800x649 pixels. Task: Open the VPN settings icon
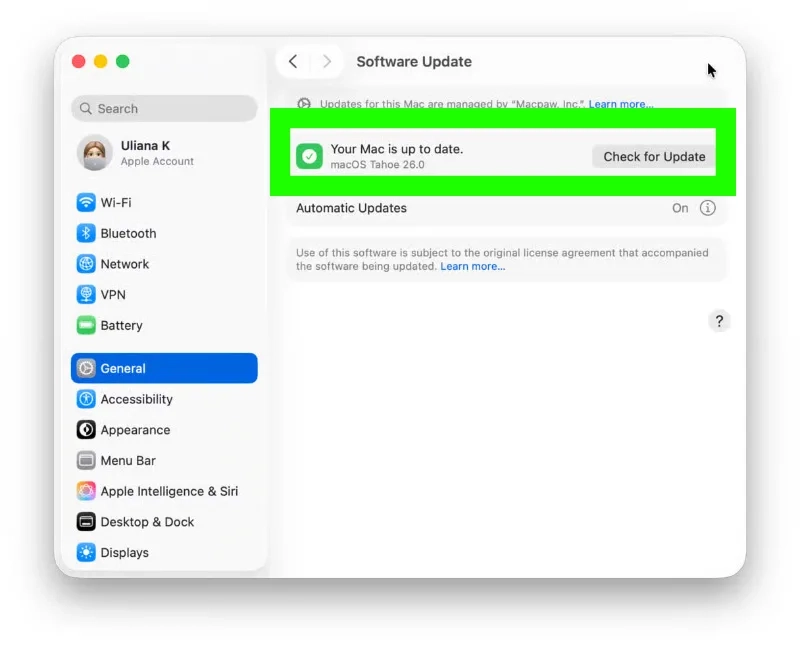tap(86, 295)
